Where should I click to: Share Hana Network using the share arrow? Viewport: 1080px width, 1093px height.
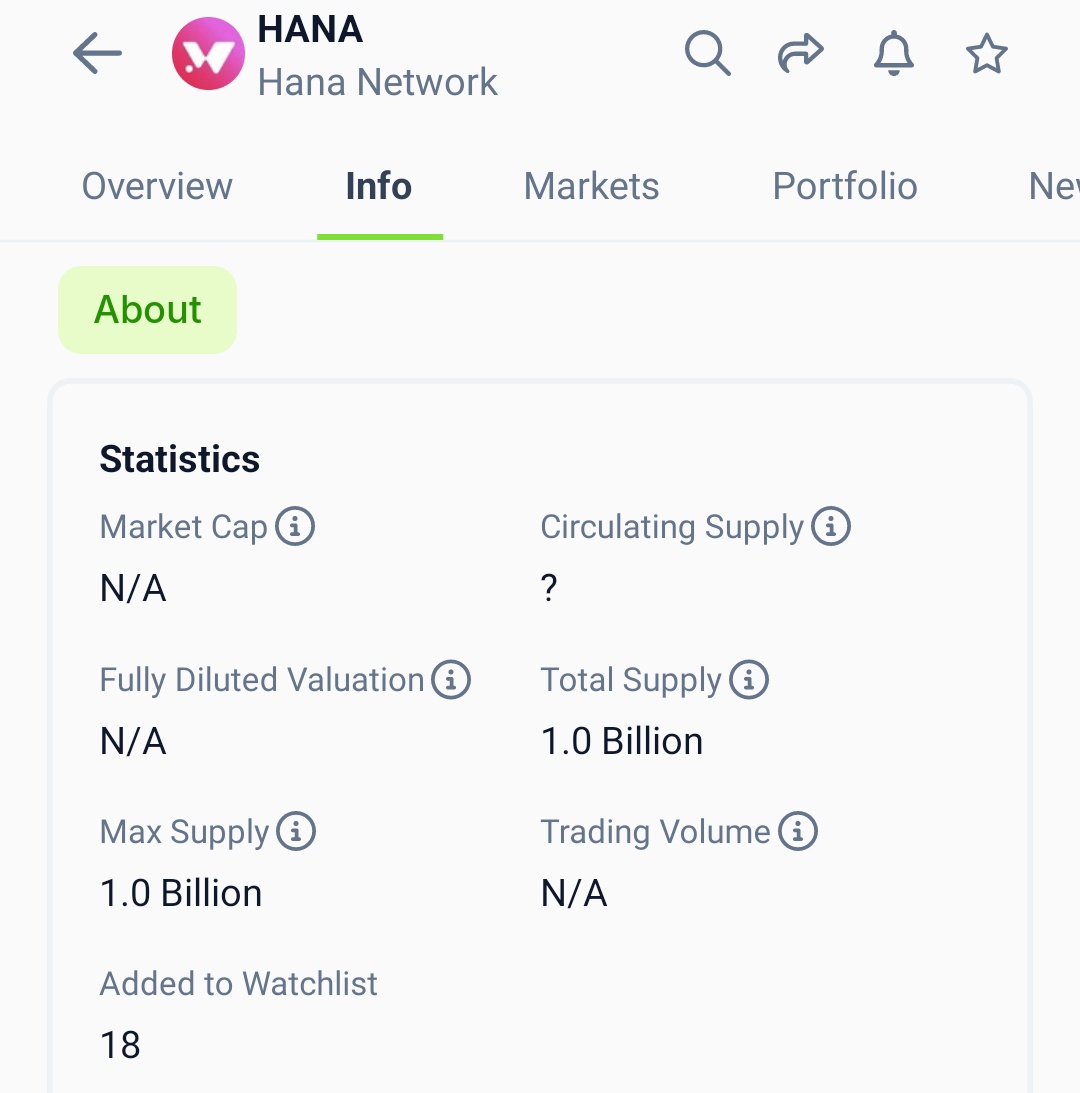click(800, 53)
